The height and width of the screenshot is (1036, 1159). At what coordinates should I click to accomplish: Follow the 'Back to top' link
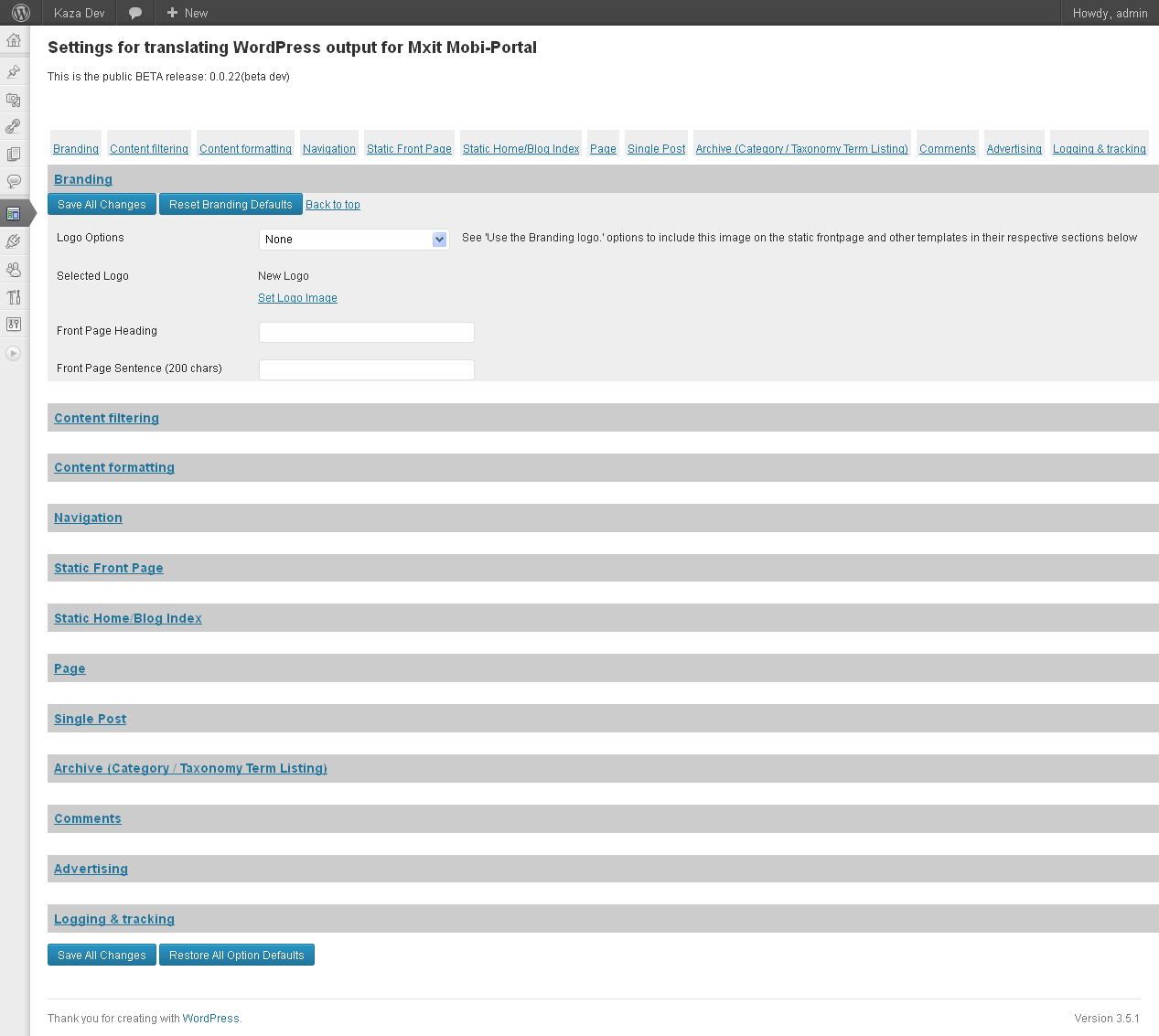click(x=333, y=205)
